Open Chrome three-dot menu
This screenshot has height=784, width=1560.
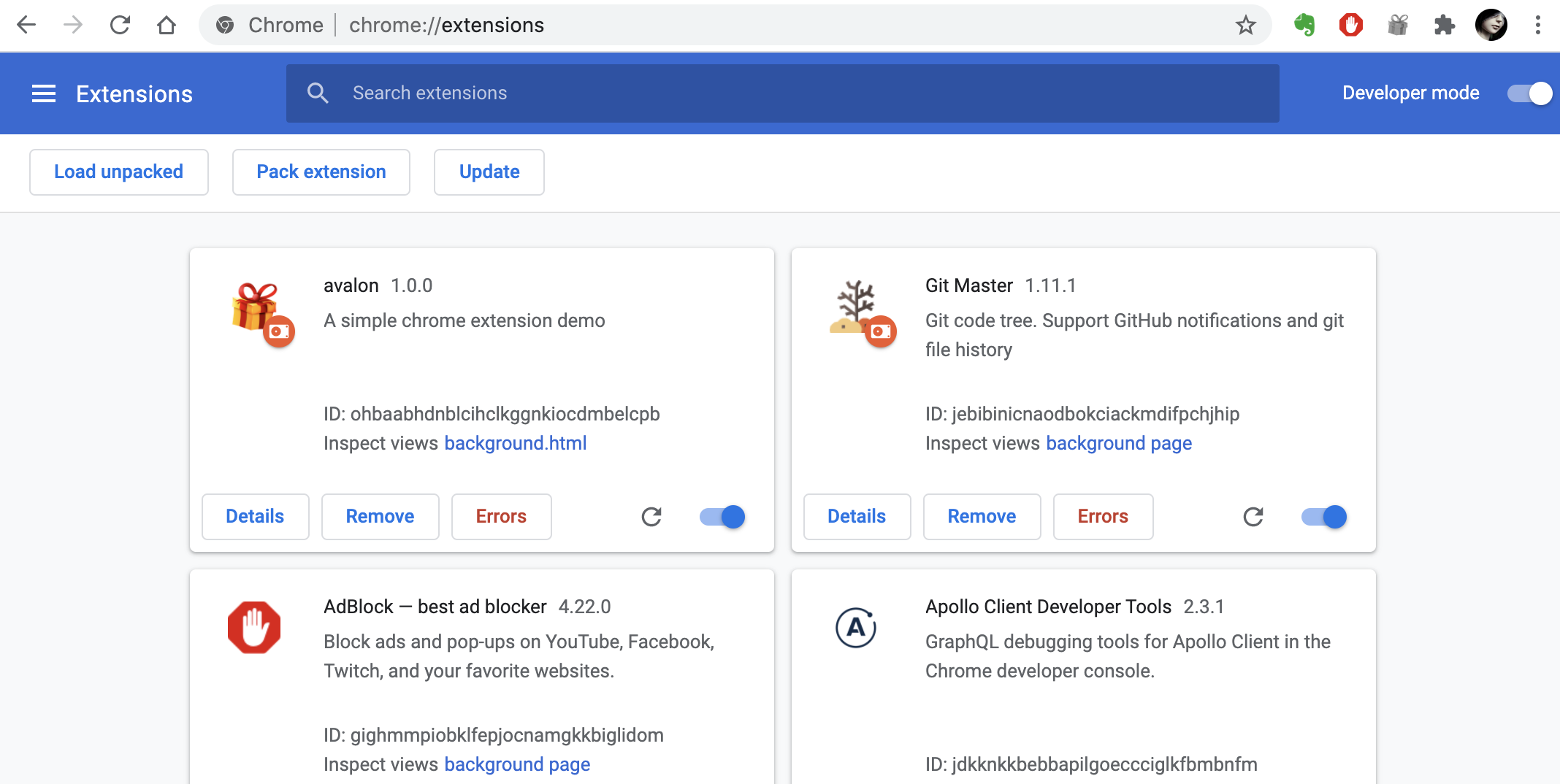click(1538, 25)
